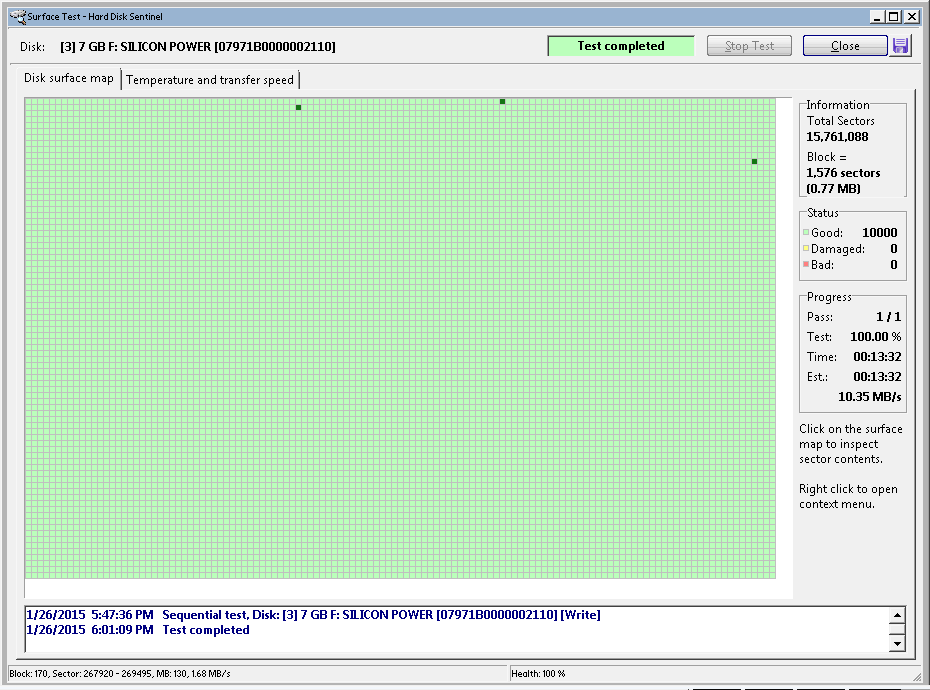
Task: Click the Hard Disk Sentinel title bar icon
Action: (16, 16)
